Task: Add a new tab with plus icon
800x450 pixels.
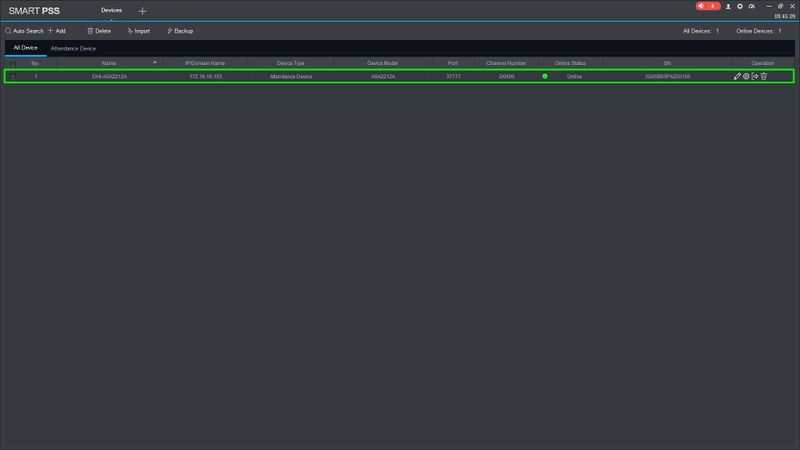Action: (x=142, y=11)
